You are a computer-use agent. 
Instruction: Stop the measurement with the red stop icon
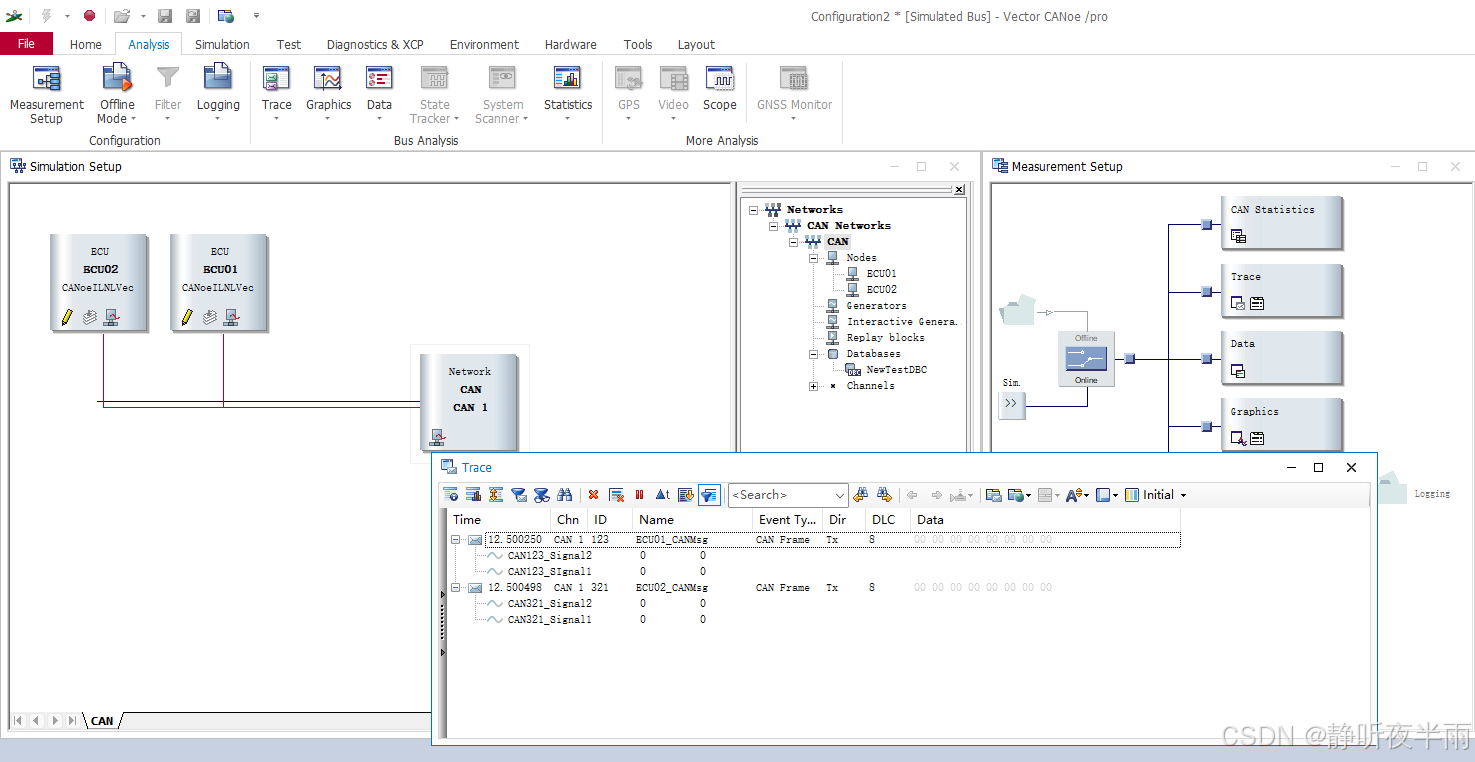pos(89,16)
